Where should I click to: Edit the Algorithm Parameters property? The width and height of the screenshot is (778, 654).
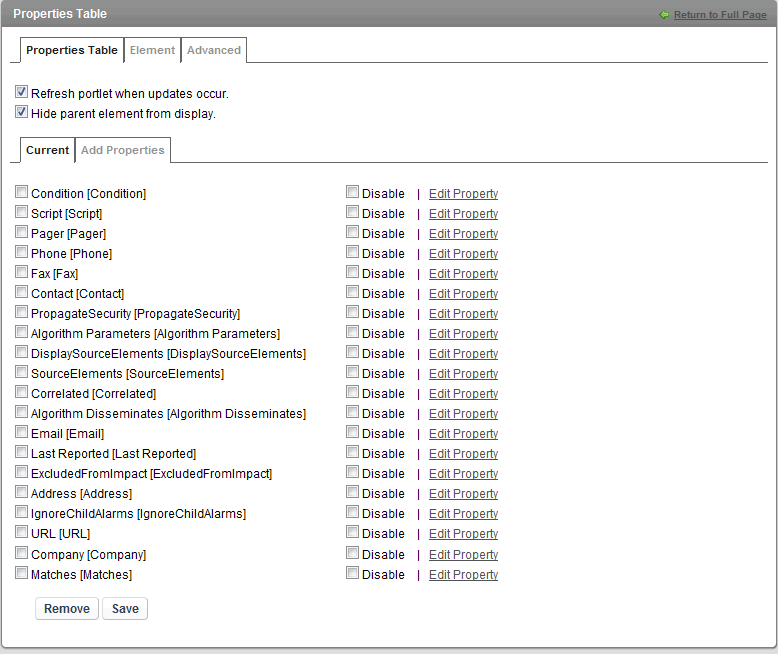pos(463,333)
